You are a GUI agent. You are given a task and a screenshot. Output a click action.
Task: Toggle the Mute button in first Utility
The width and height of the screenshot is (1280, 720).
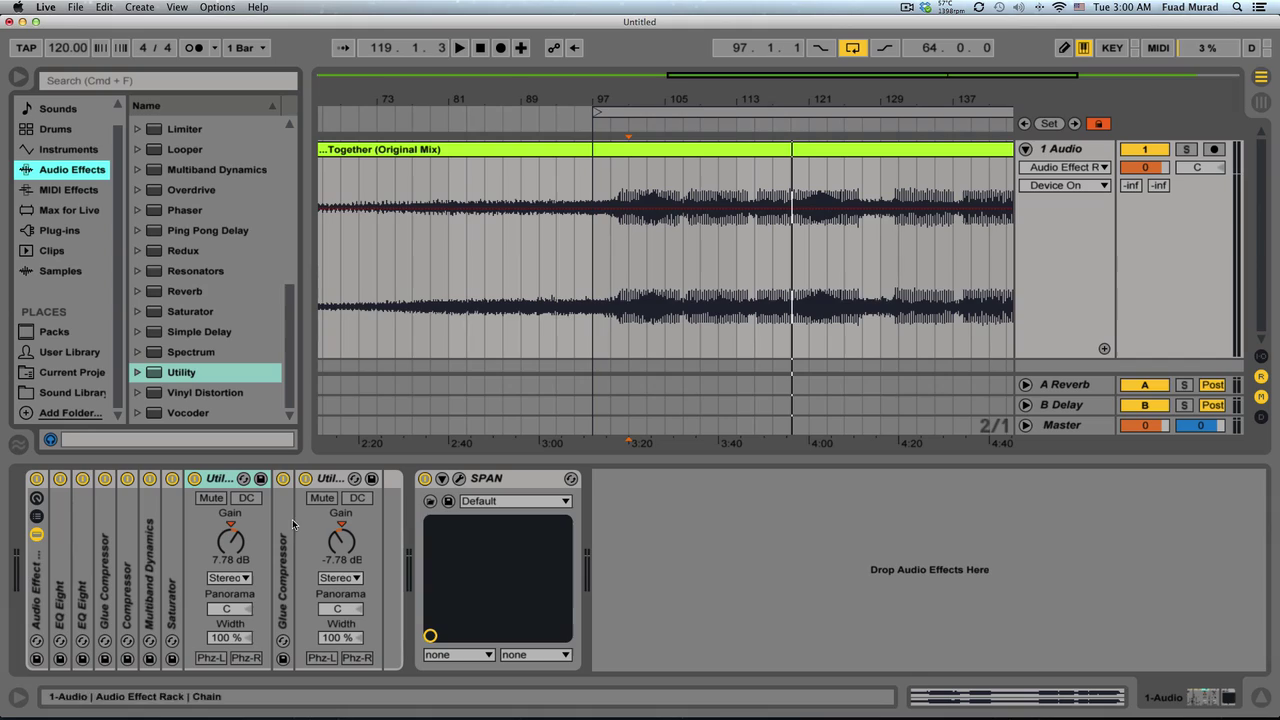click(211, 498)
